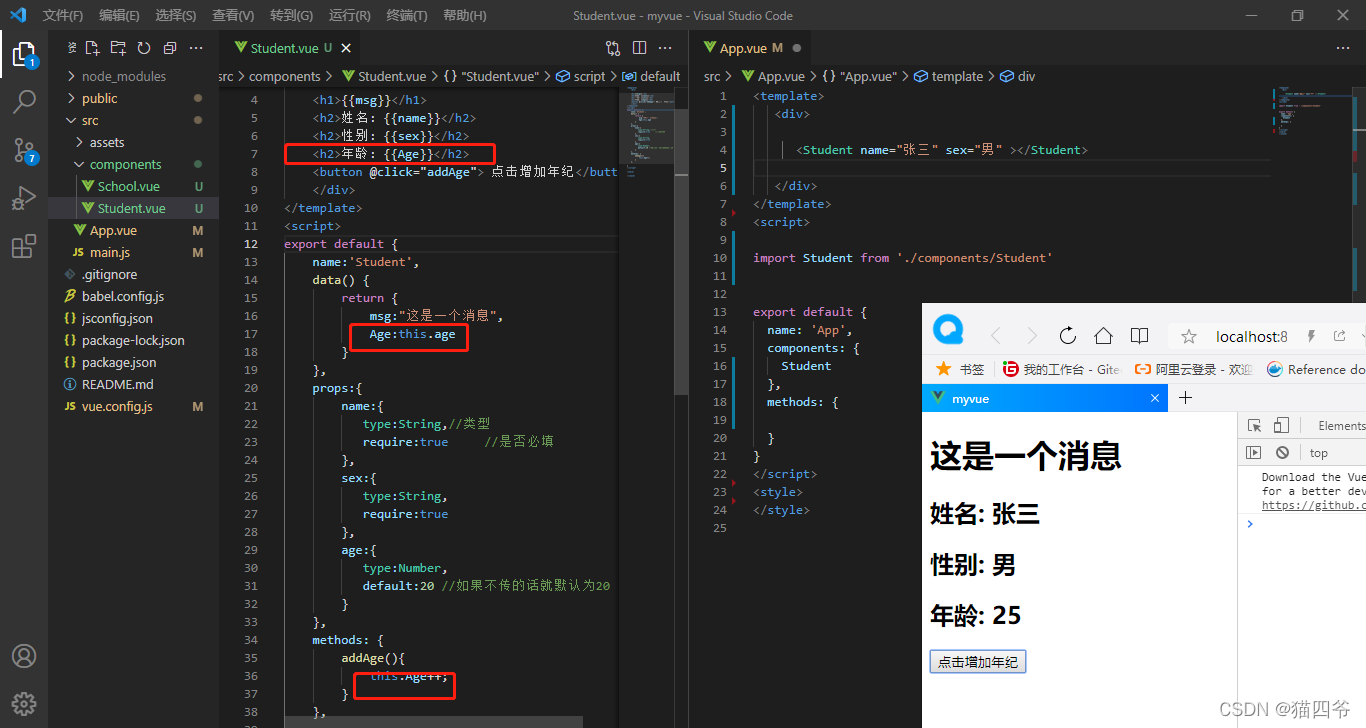Open 文件(F) menu
Image resolution: width=1366 pixels, height=728 pixels.
[x=63, y=15]
